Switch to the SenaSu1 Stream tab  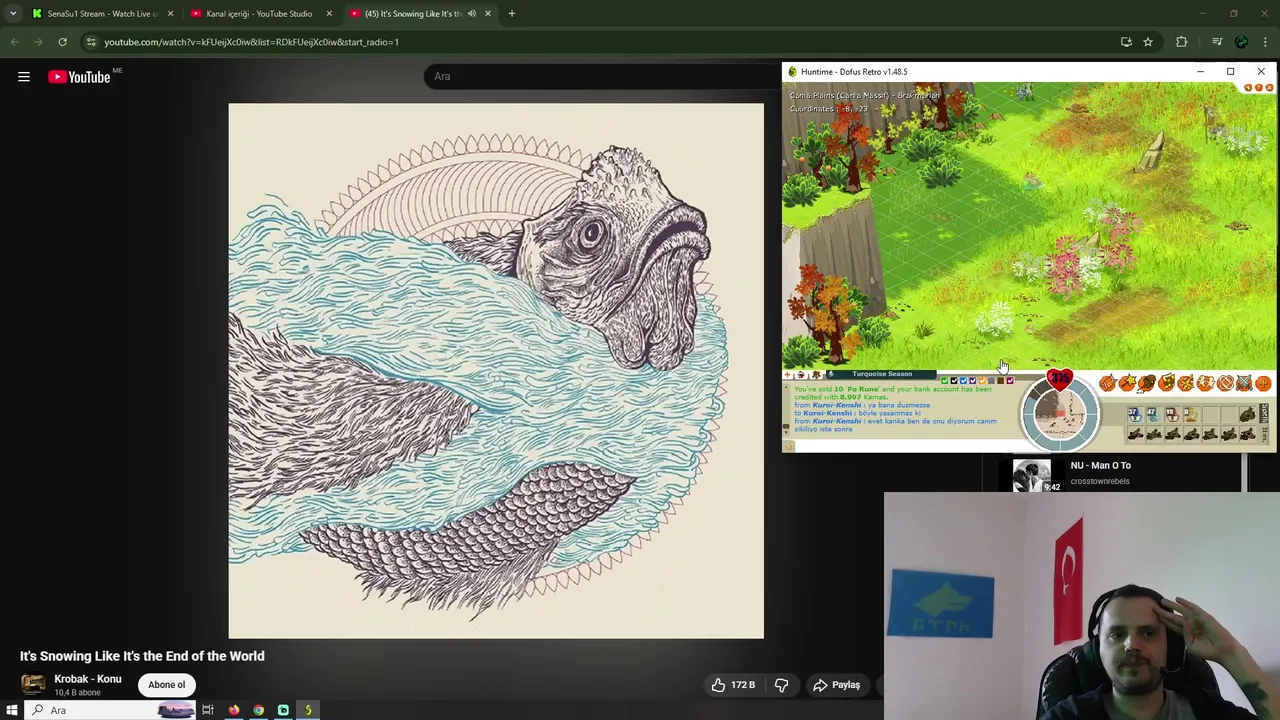(101, 14)
